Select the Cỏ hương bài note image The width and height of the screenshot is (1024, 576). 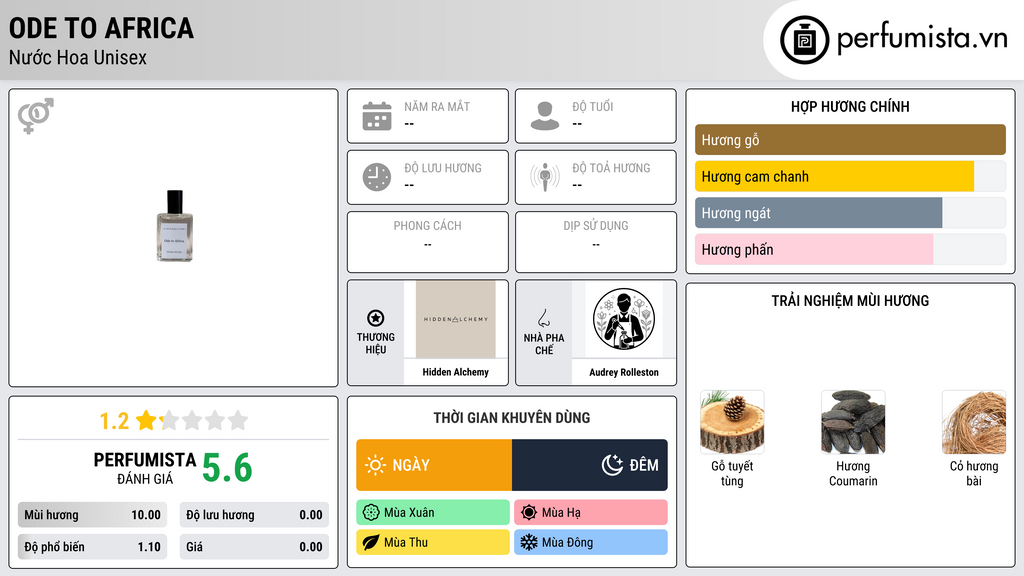[974, 422]
